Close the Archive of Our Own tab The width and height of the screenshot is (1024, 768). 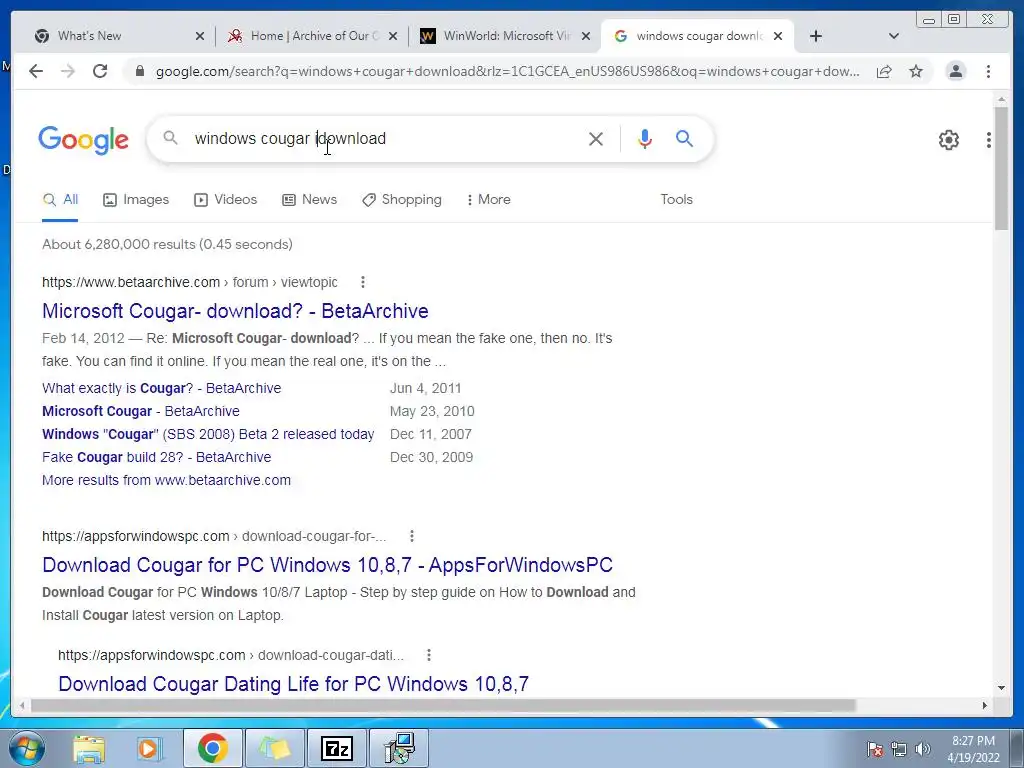point(393,37)
